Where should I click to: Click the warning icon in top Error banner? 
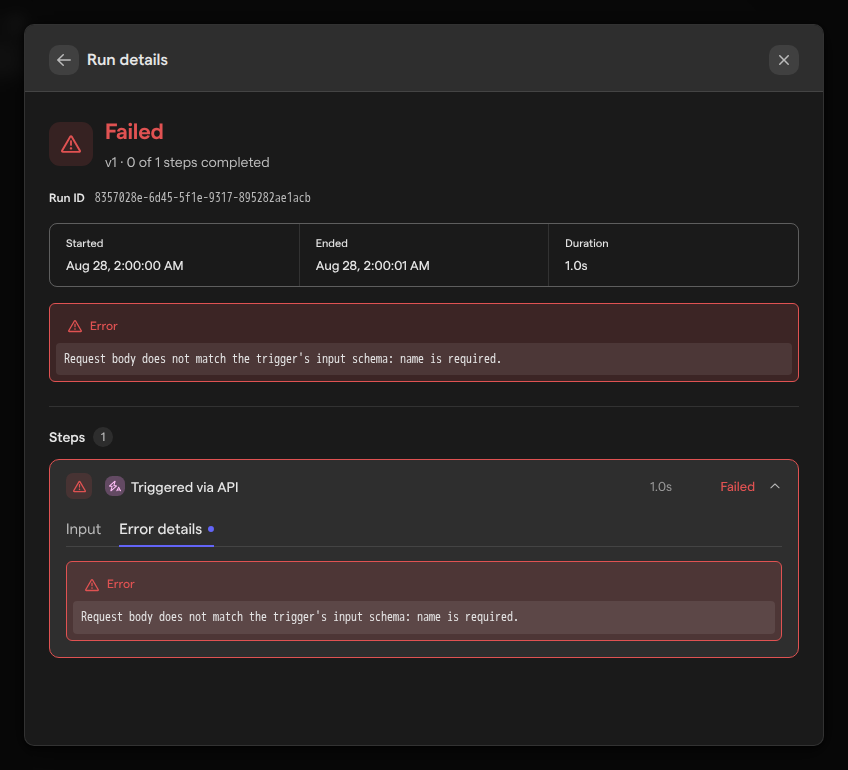75,326
